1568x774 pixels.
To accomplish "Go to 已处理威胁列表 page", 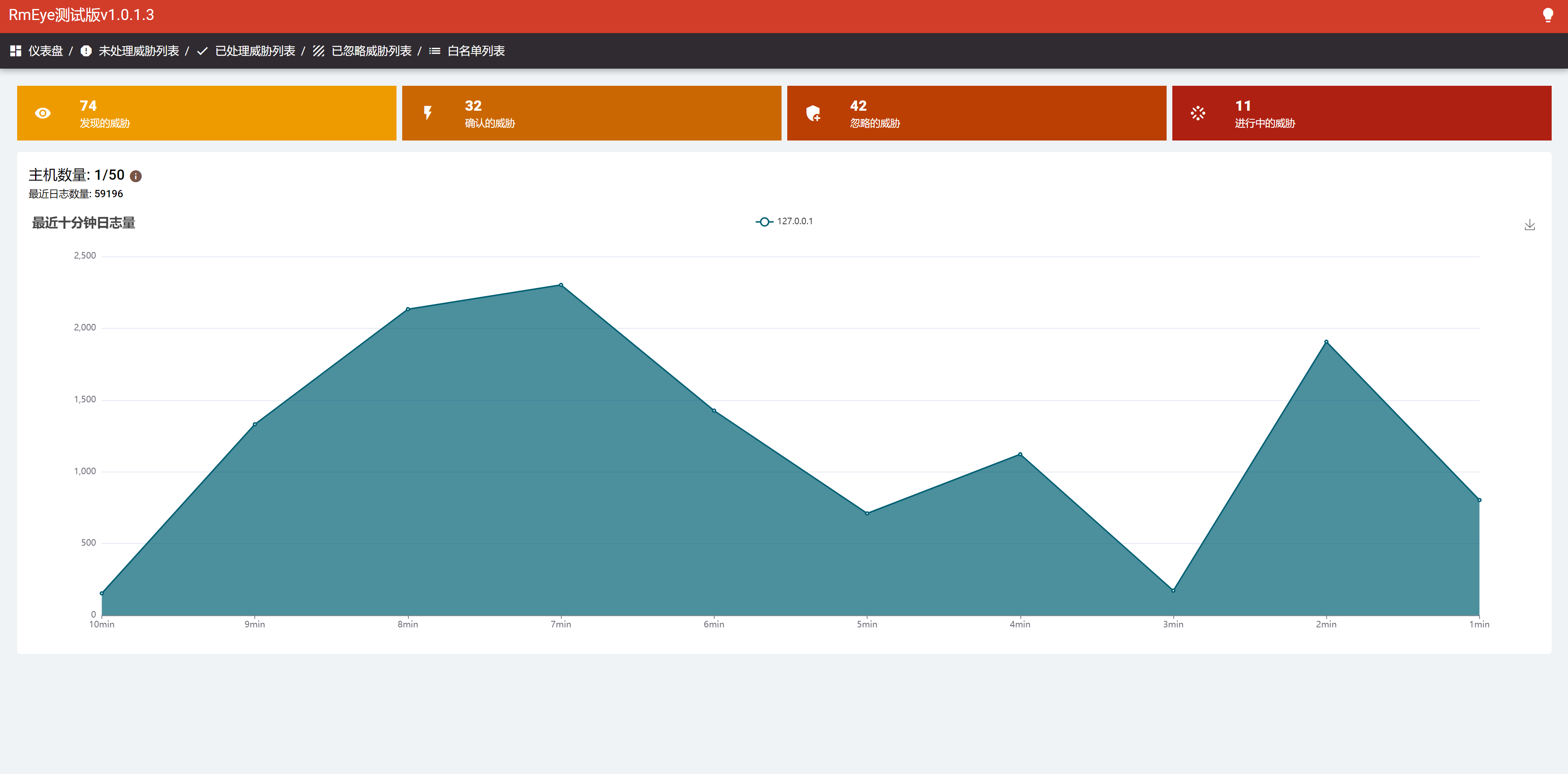I will [255, 51].
